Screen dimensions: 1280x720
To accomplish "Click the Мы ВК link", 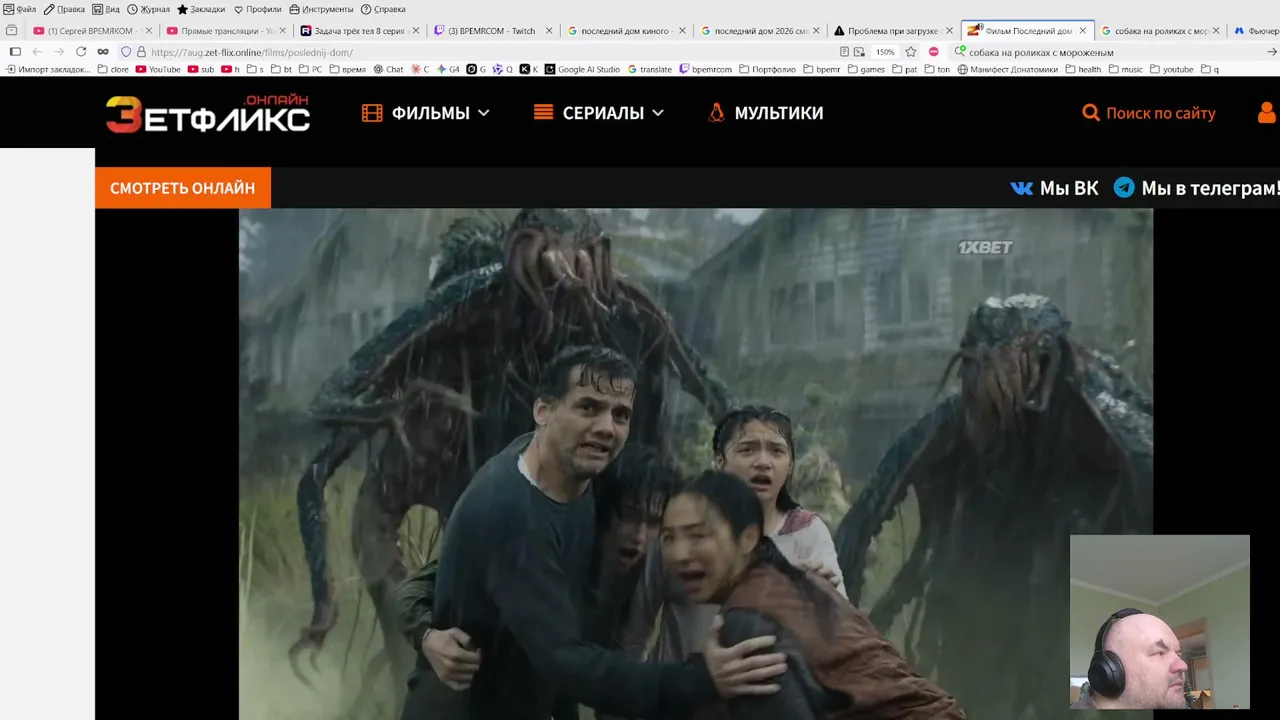I will coord(1055,188).
